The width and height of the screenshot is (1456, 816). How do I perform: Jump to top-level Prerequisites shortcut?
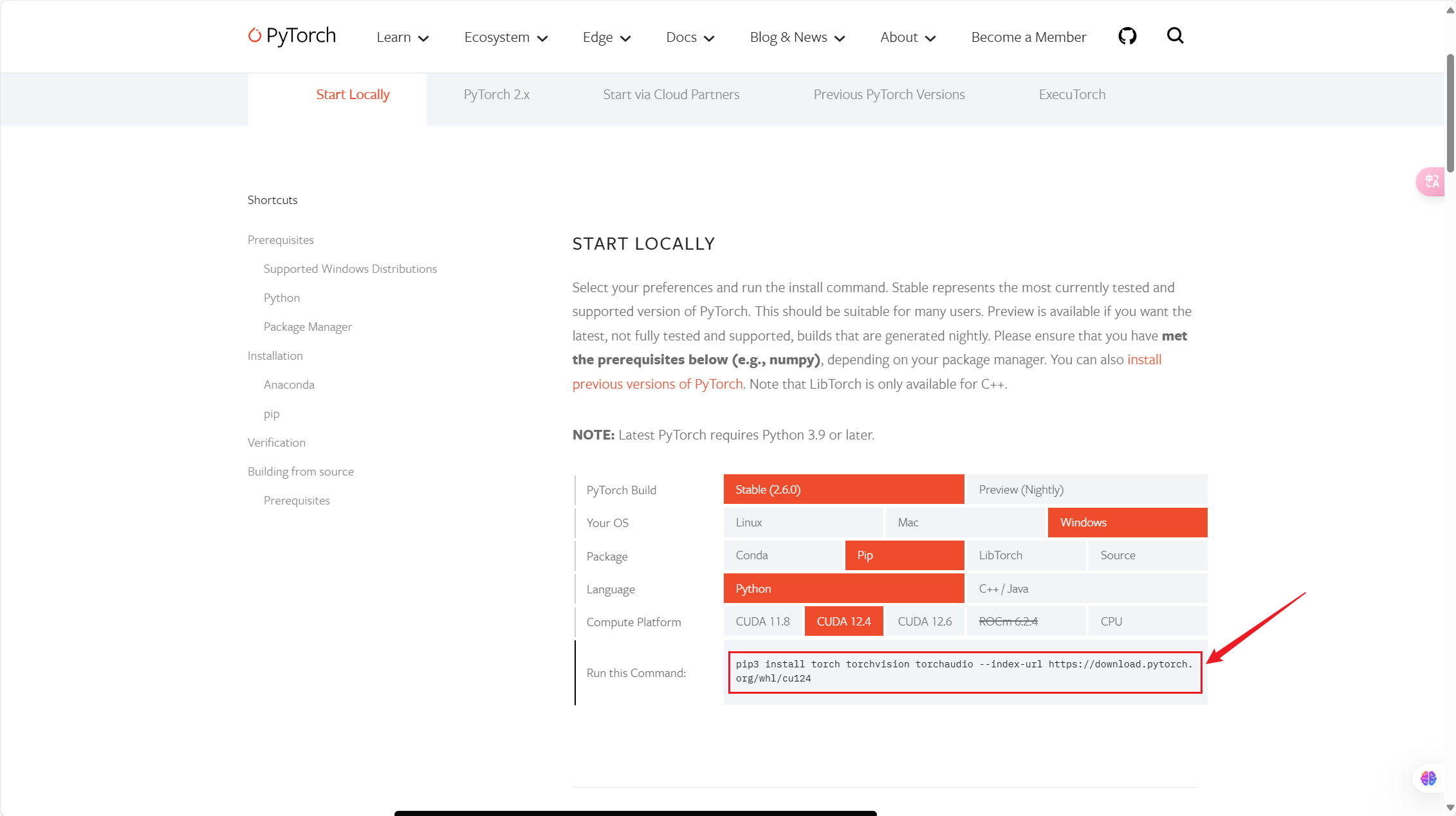pyautogui.click(x=281, y=240)
